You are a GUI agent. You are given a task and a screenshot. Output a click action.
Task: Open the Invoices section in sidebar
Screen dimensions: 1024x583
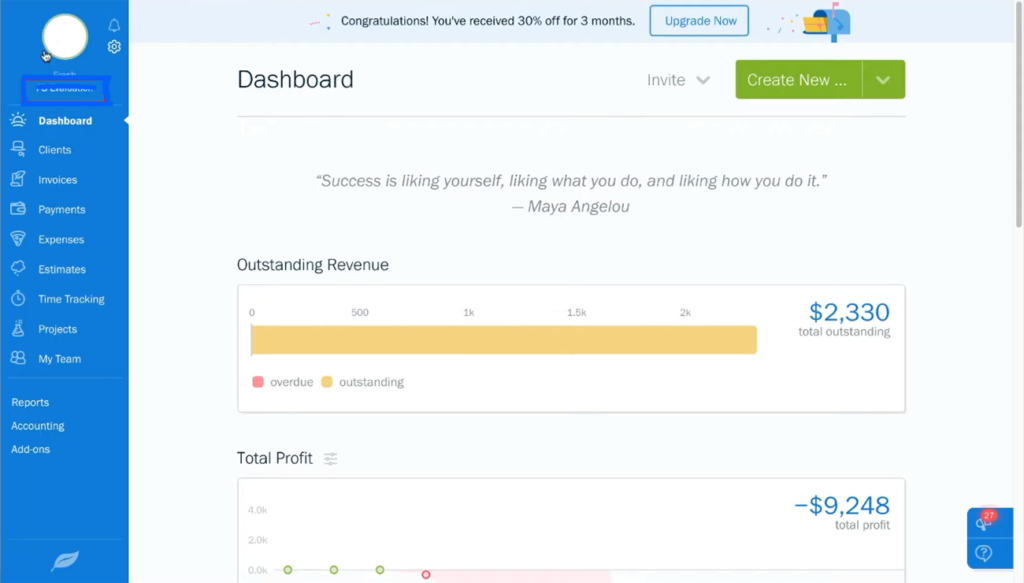[58, 179]
